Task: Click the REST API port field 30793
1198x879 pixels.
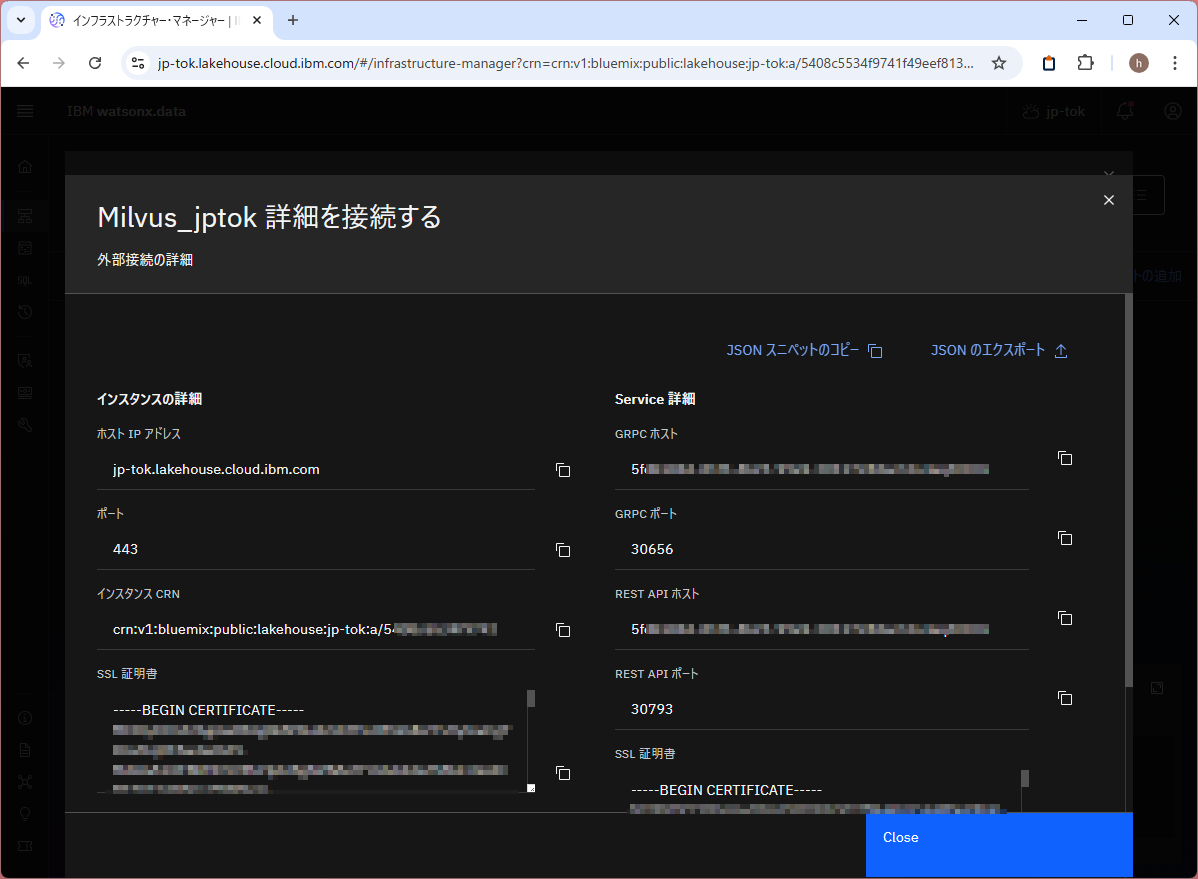Action: click(x=821, y=709)
